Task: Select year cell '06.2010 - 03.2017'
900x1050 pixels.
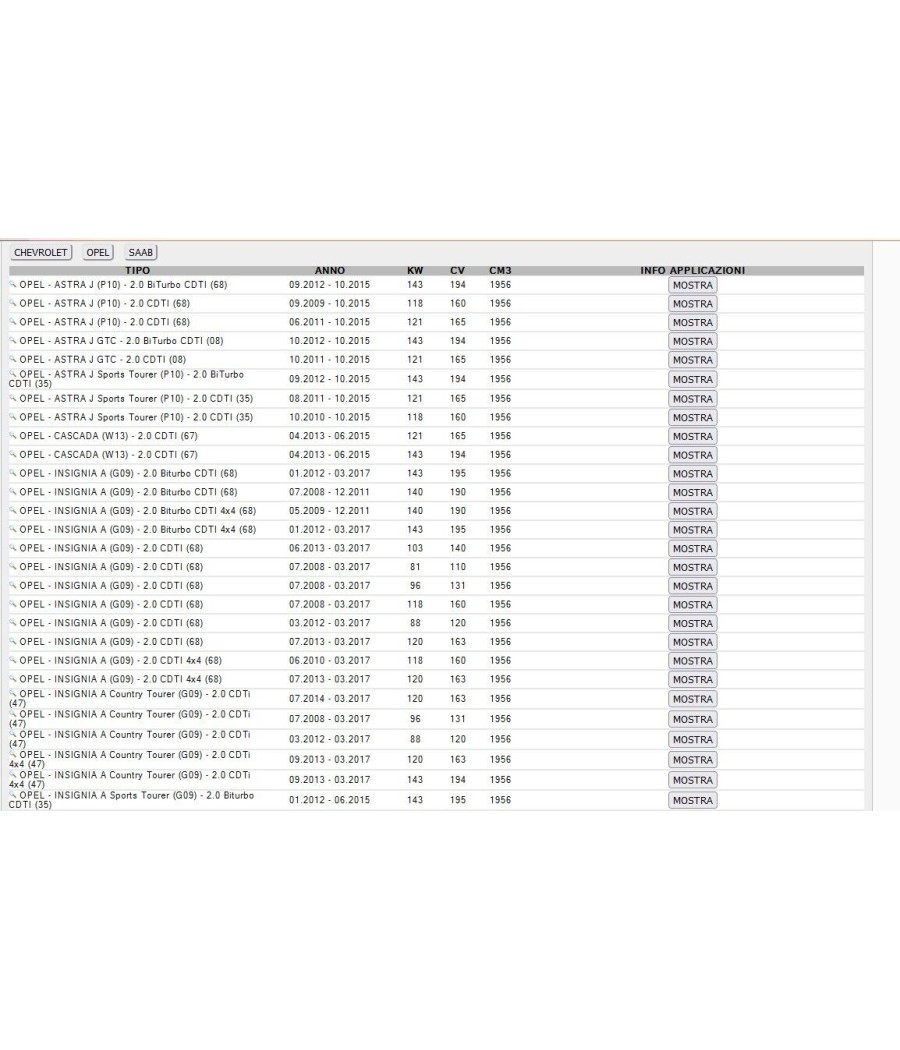Action: click(329, 660)
